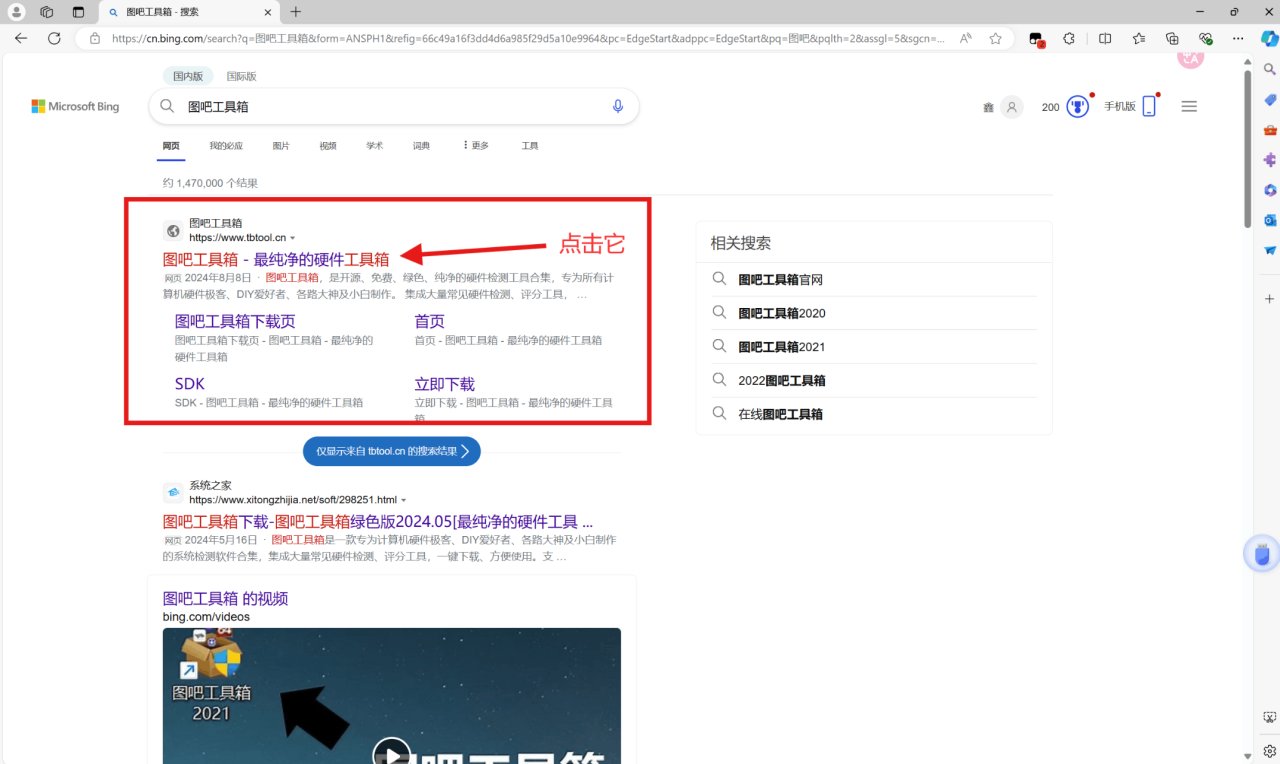Expand dropdown arrow beside tbtool.cn URL
Viewport: 1280px width, 764px height.
293,238
